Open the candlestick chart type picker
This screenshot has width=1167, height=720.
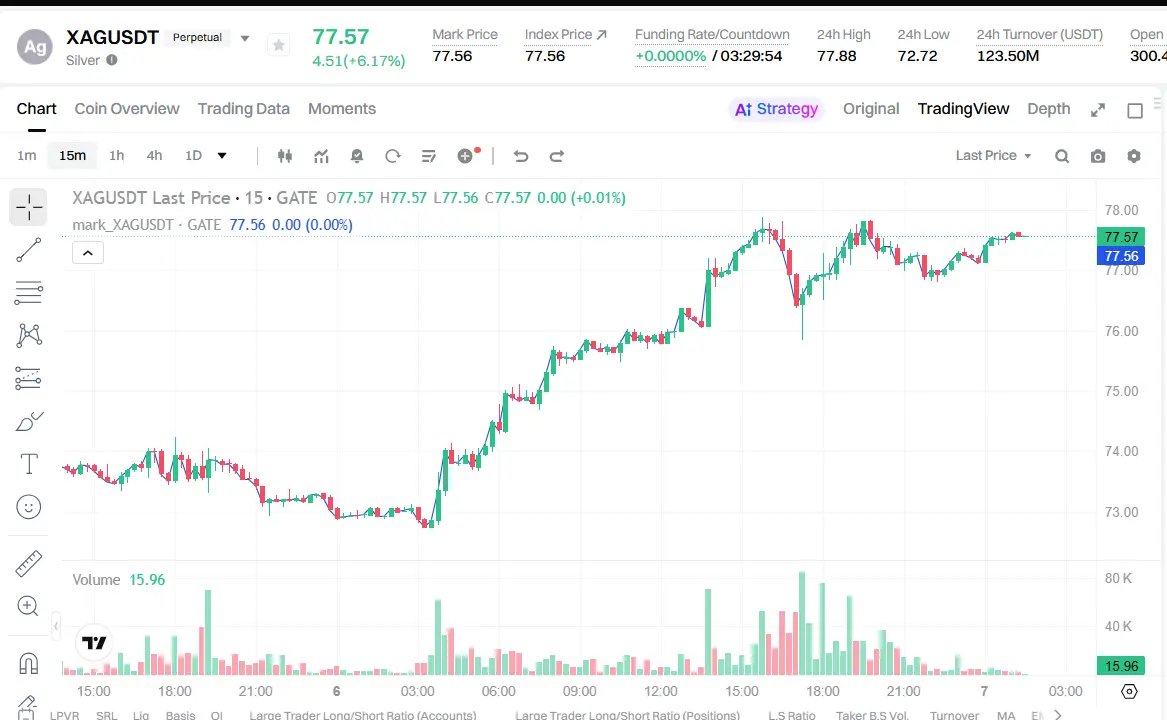coord(284,156)
